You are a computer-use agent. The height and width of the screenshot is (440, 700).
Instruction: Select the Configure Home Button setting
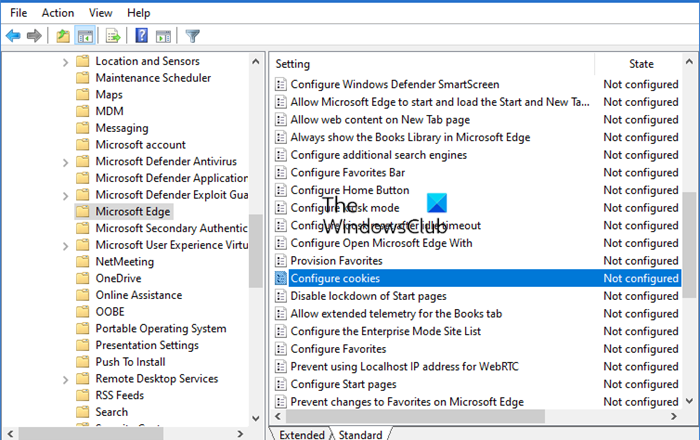coord(350,191)
